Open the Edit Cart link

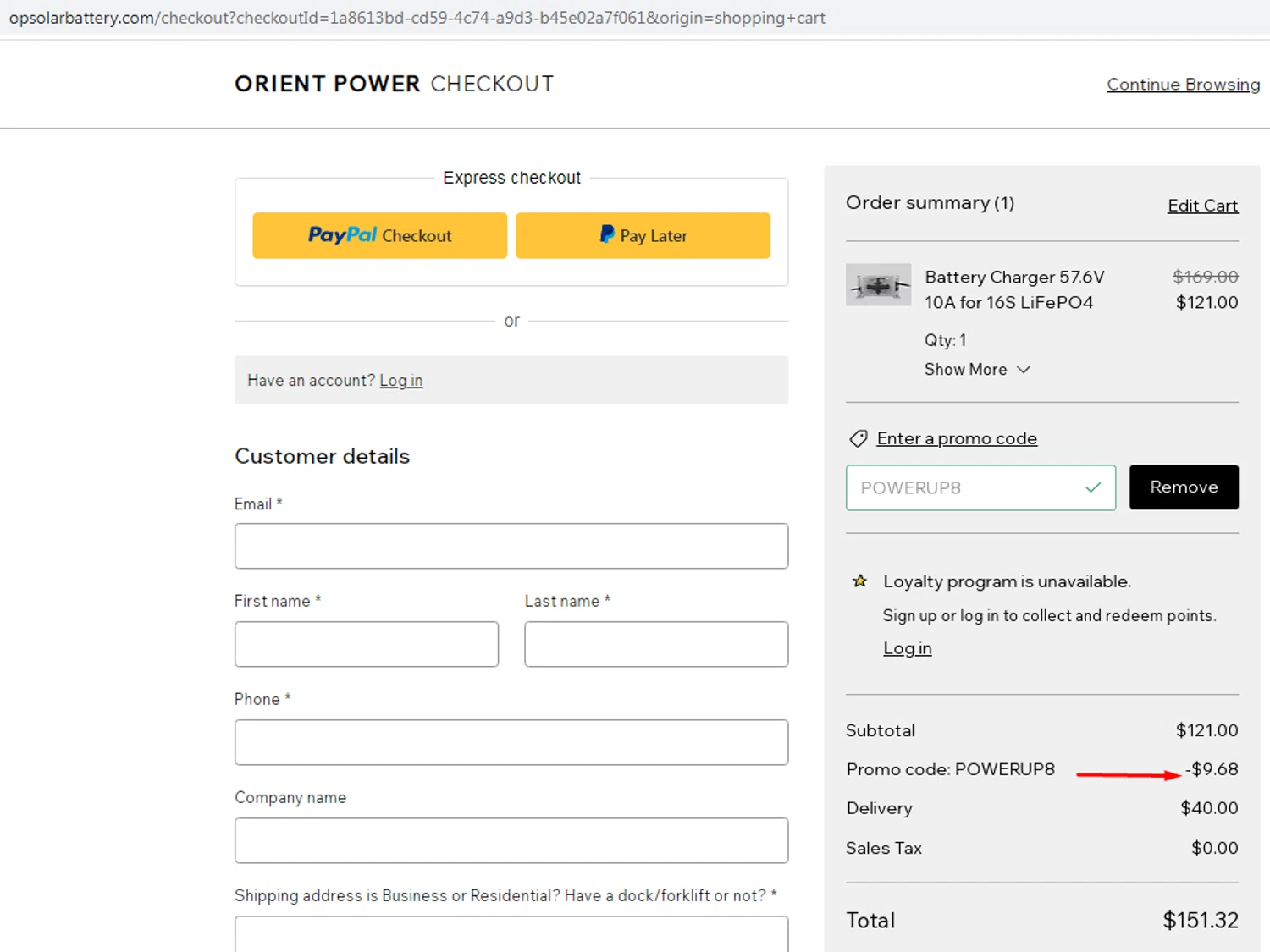tap(1202, 206)
